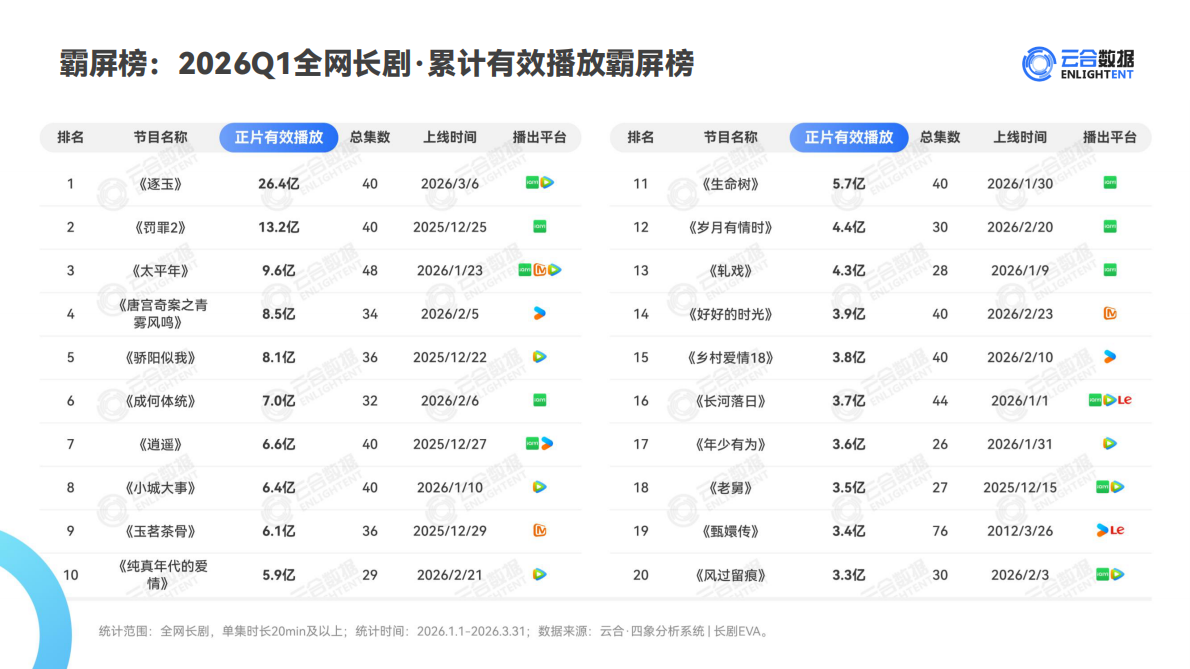Click the iQiyi icon in the 《逍遥》 row
The height and width of the screenshot is (669, 1190).
click(532, 443)
